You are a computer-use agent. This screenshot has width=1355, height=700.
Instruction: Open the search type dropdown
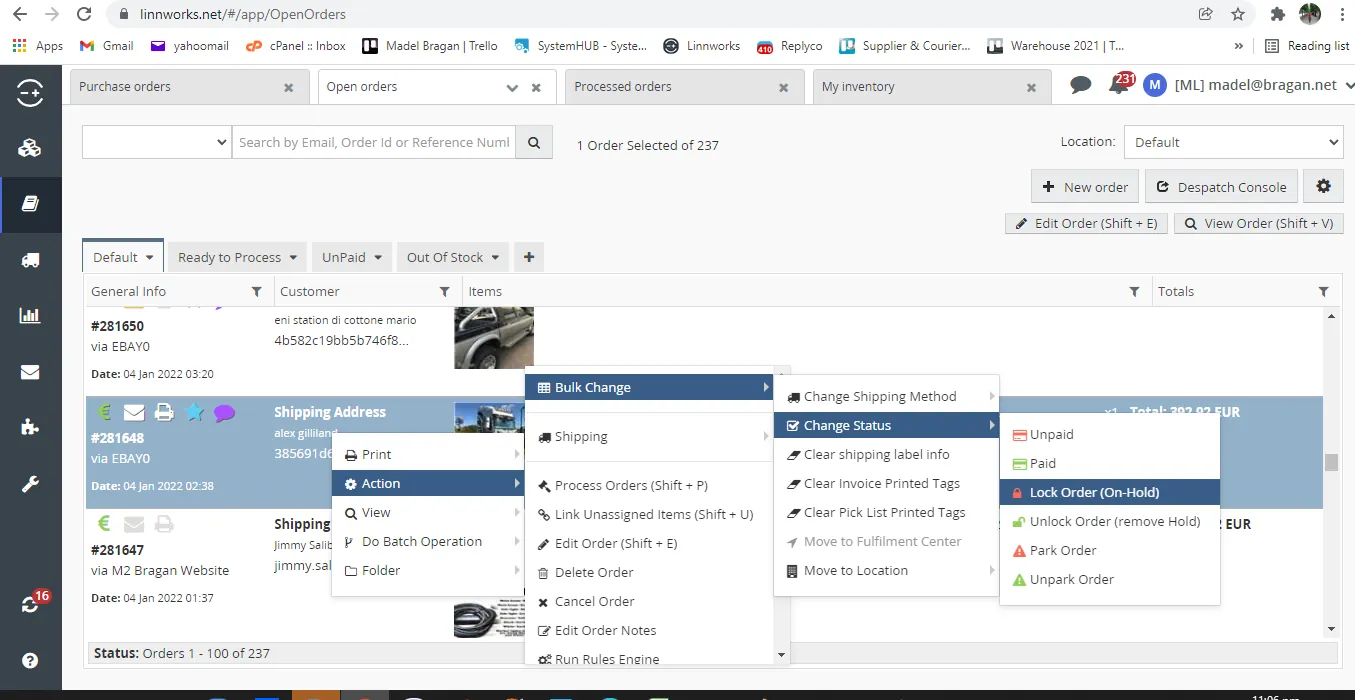coord(157,142)
